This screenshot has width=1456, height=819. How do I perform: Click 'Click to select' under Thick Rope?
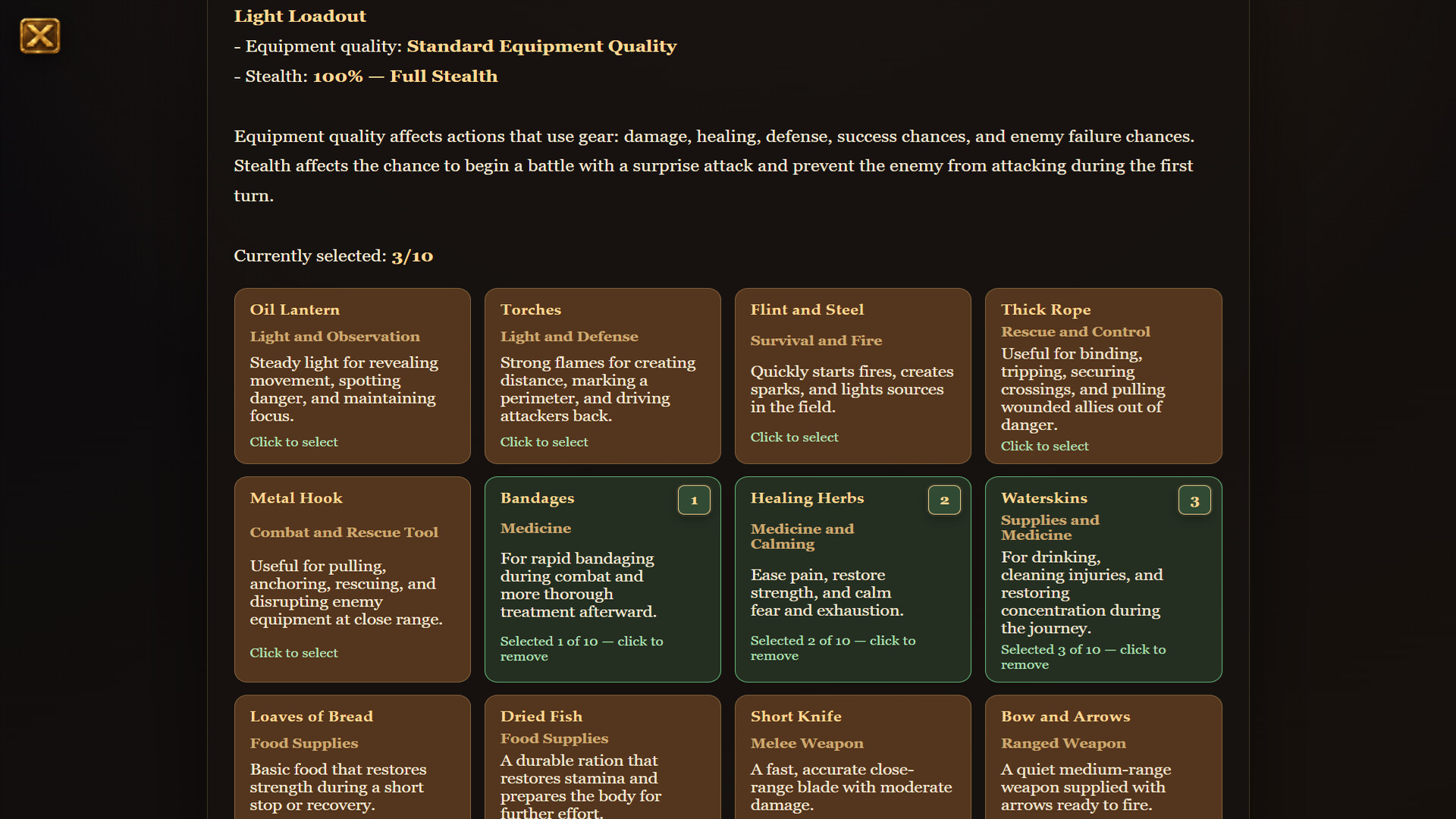click(1044, 446)
